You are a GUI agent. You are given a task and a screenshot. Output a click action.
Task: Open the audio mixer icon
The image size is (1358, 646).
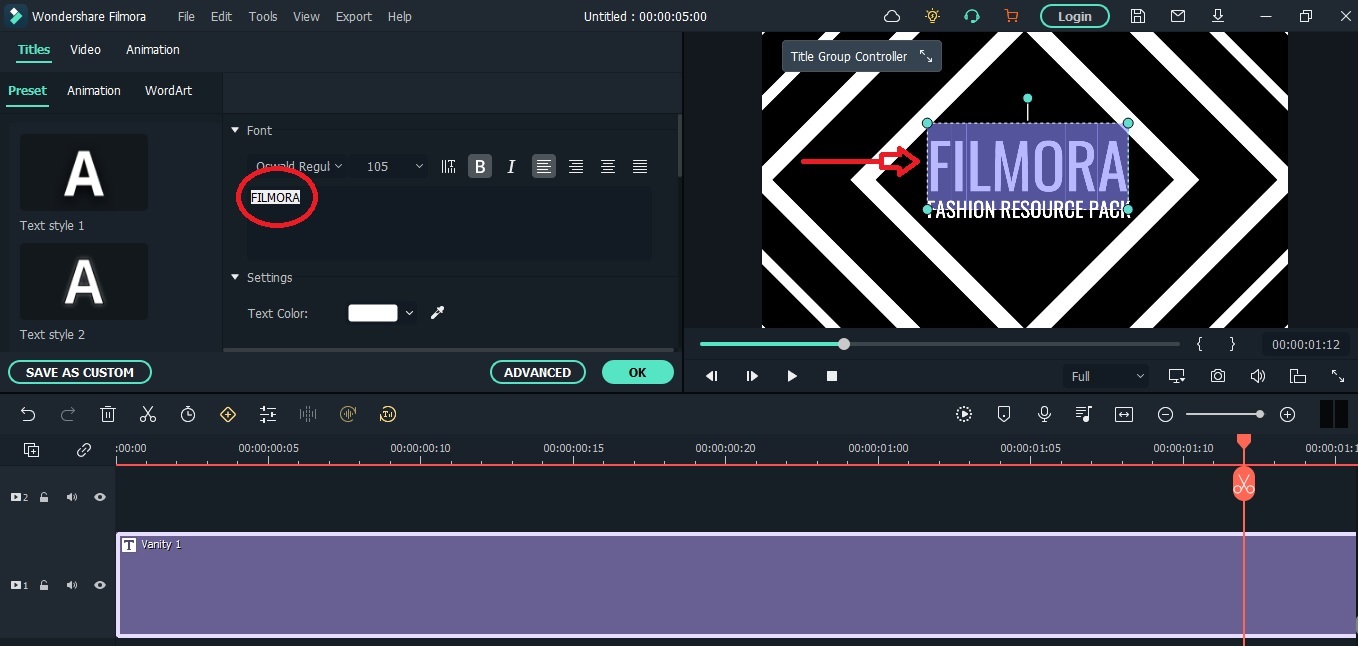point(1084,414)
